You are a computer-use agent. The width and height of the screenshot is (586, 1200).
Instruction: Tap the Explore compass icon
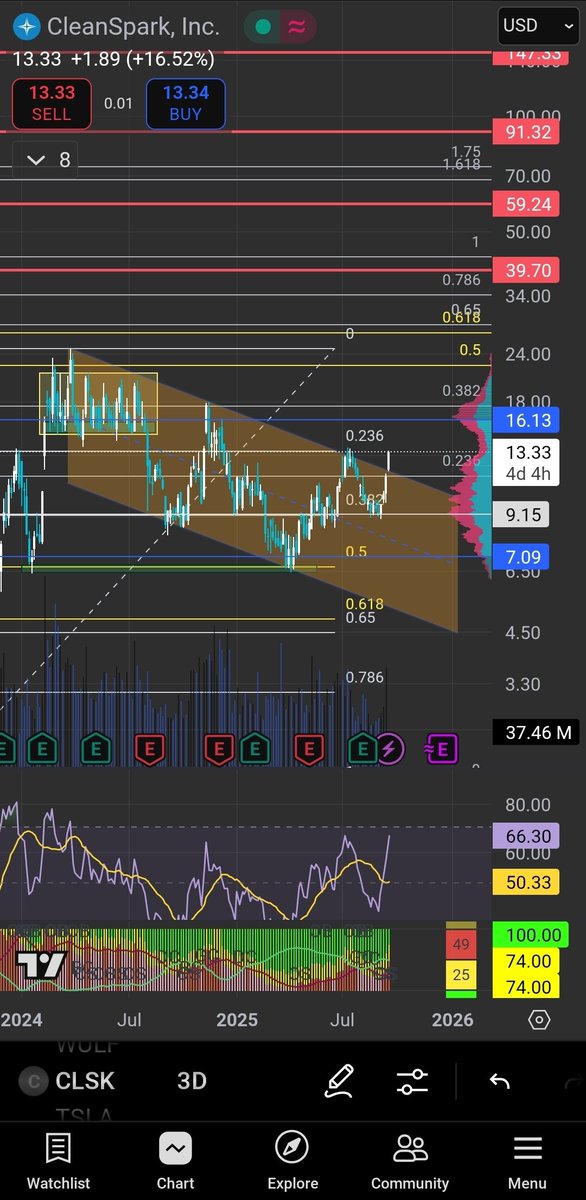pos(292,1148)
